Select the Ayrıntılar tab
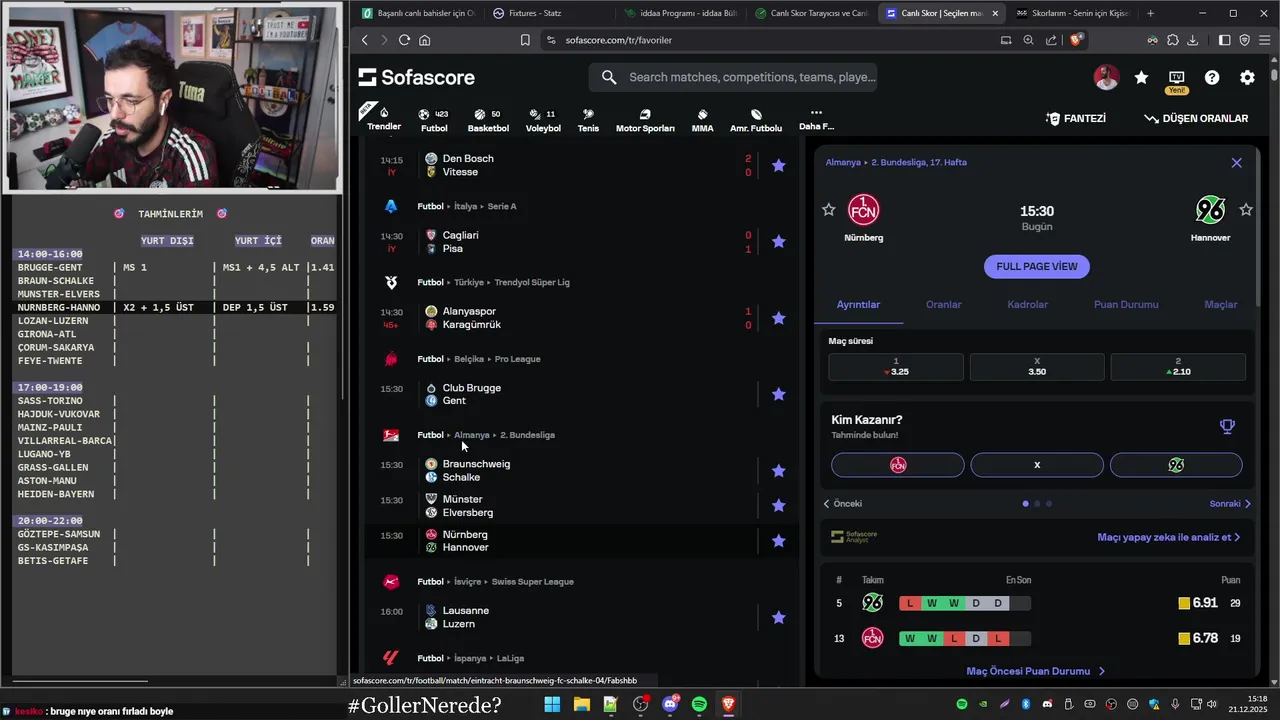This screenshot has height=720, width=1280. tap(858, 304)
